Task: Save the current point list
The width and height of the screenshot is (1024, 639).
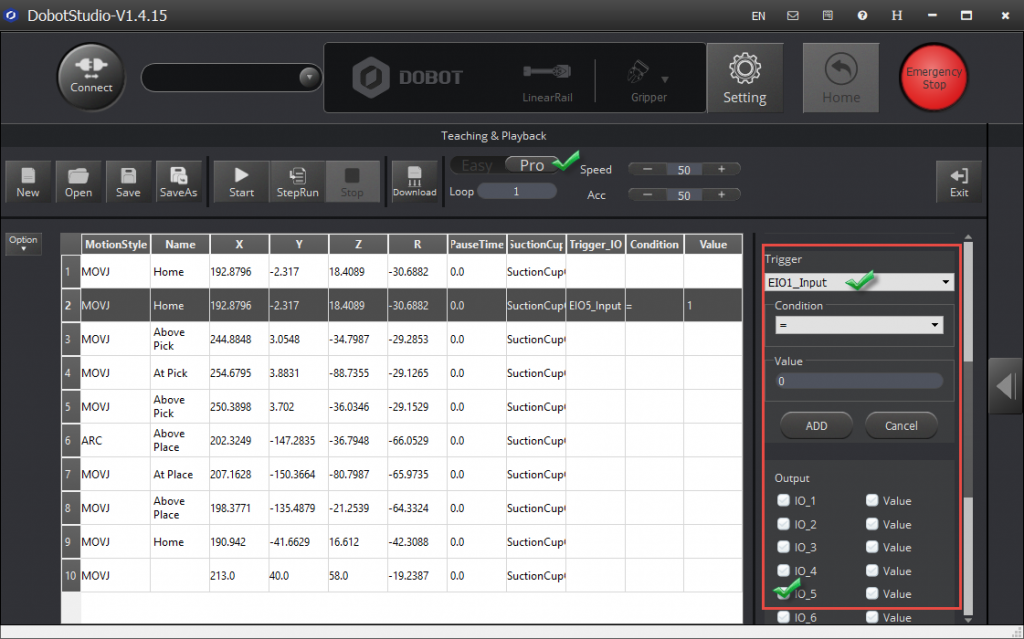Action: pyautogui.click(x=128, y=181)
